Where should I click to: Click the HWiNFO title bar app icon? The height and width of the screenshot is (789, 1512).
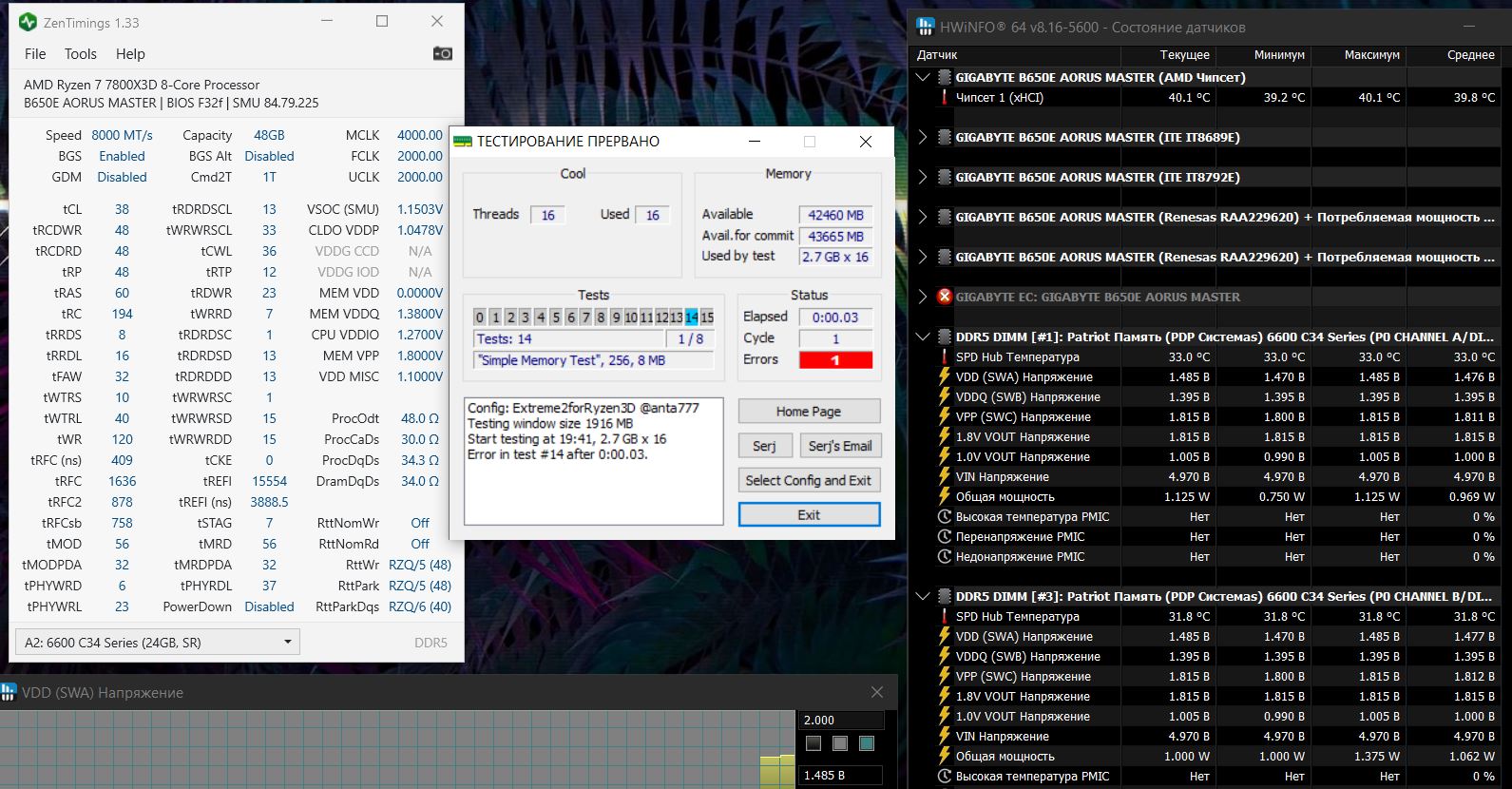[x=924, y=27]
